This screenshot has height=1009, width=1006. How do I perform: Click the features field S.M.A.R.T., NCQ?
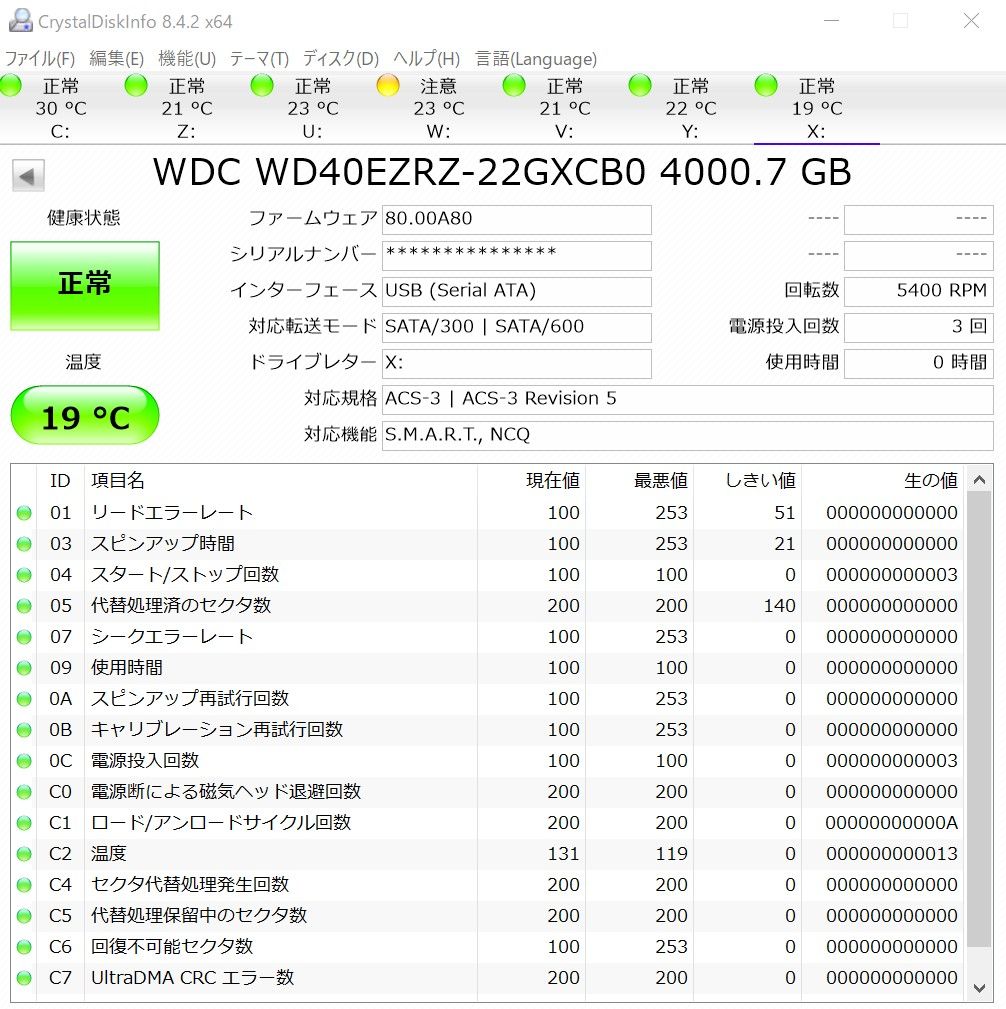pos(687,436)
